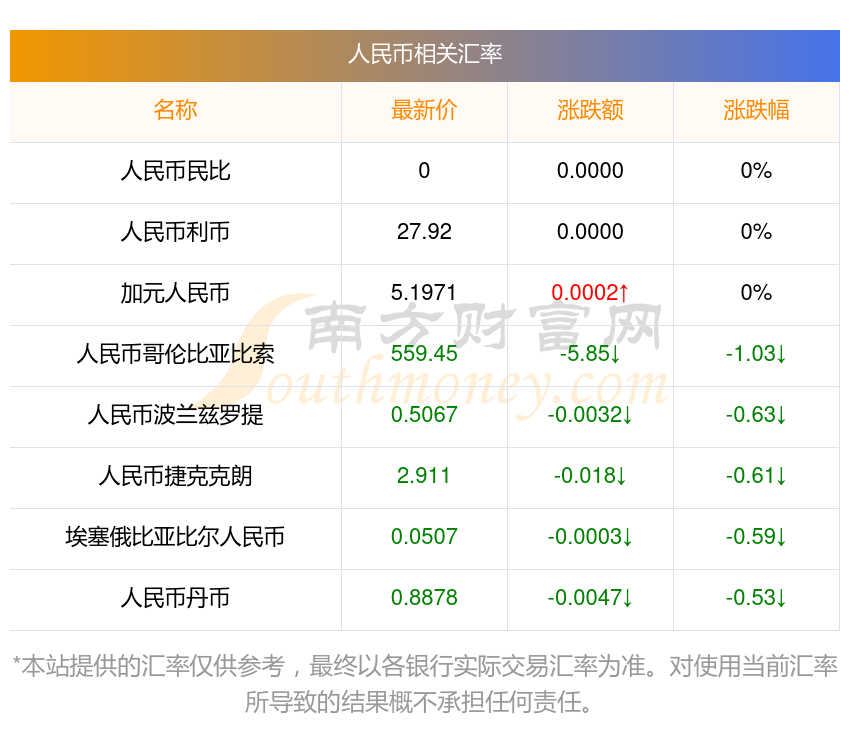Click the latest price 2.911
The width and height of the screenshot is (850, 733).
click(x=424, y=476)
